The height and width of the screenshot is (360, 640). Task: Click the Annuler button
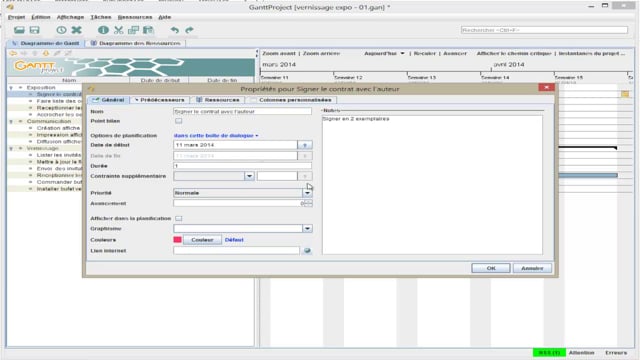(x=532, y=268)
